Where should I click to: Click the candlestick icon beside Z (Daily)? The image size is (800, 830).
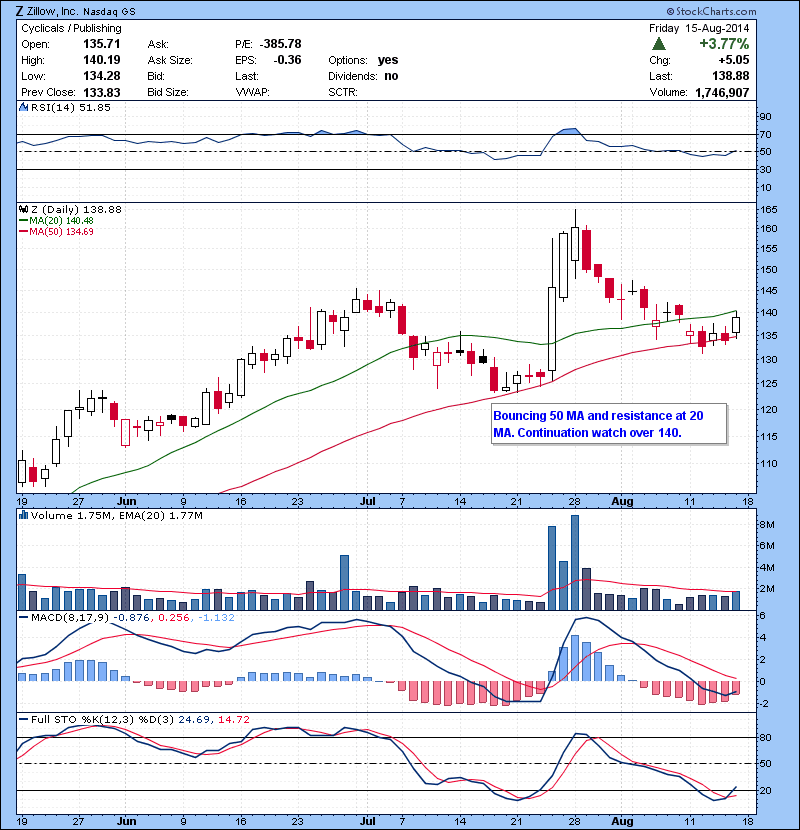pyautogui.click(x=23, y=209)
